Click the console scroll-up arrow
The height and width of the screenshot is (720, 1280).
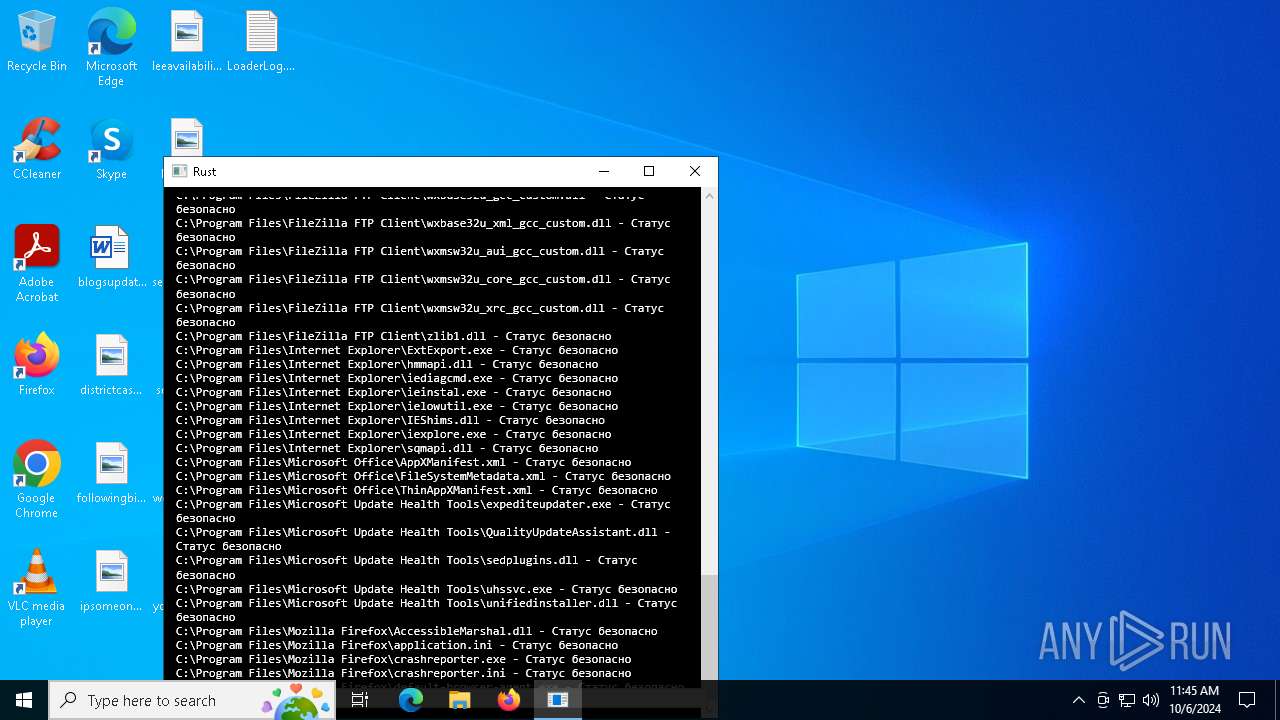(709, 196)
